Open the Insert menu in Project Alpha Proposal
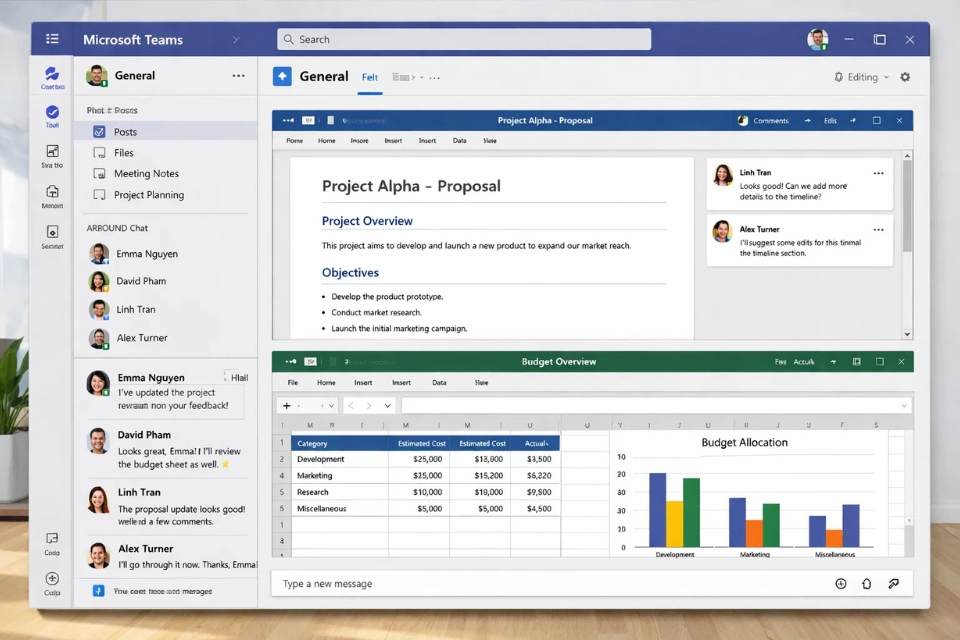960x640 pixels. tap(359, 140)
